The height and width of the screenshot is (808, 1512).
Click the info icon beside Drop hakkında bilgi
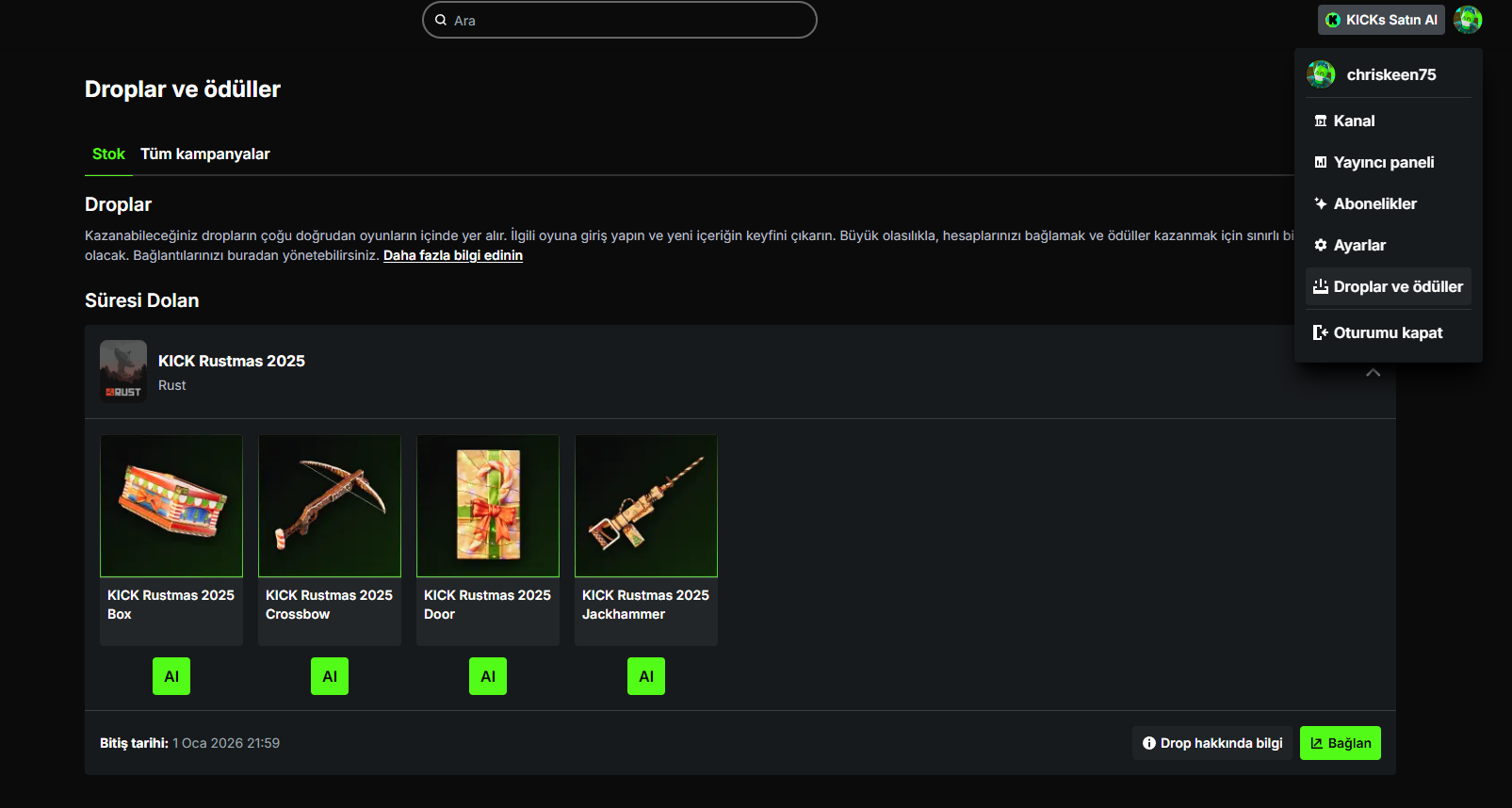[1149, 743]
